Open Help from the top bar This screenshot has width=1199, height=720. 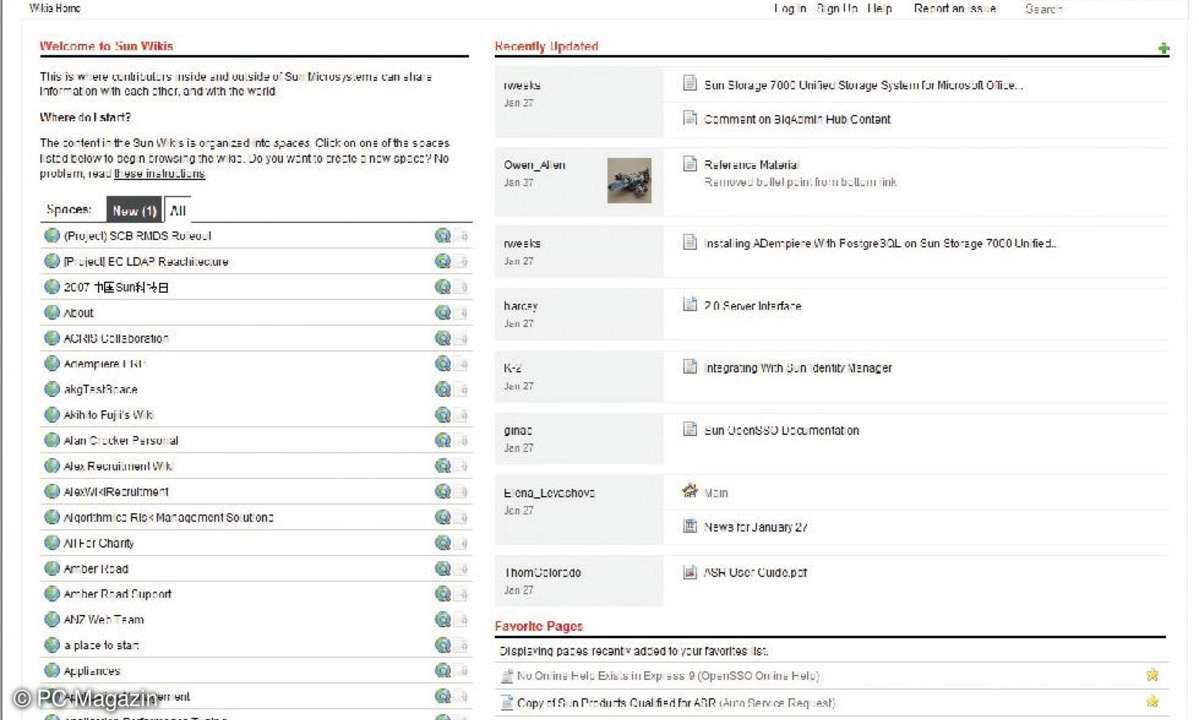(x=879, y=8)
